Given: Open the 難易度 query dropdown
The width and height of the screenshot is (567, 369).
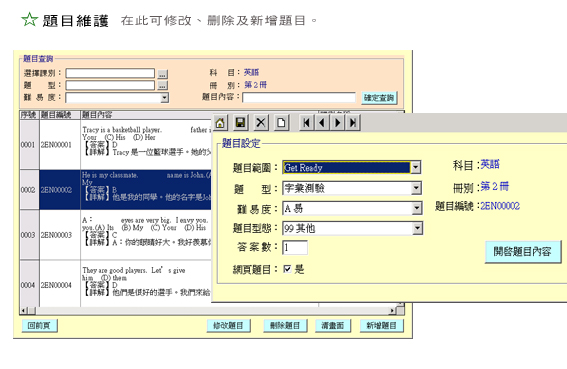Looking at the screenshot, I should pos(165,98).
